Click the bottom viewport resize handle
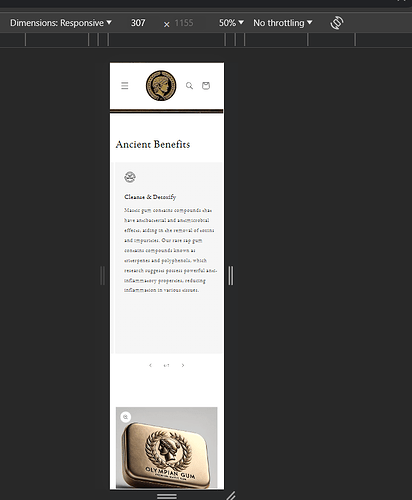Screen dimensions: 412x500 (x=167, y=496)
